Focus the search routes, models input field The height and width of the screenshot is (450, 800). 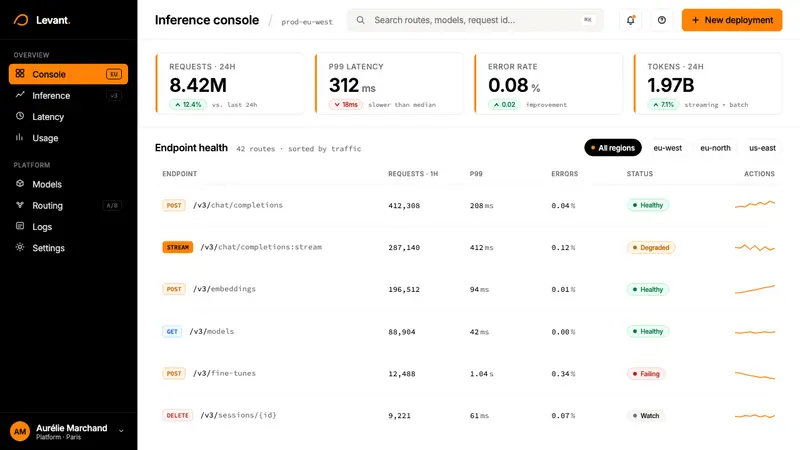point(476,20)
